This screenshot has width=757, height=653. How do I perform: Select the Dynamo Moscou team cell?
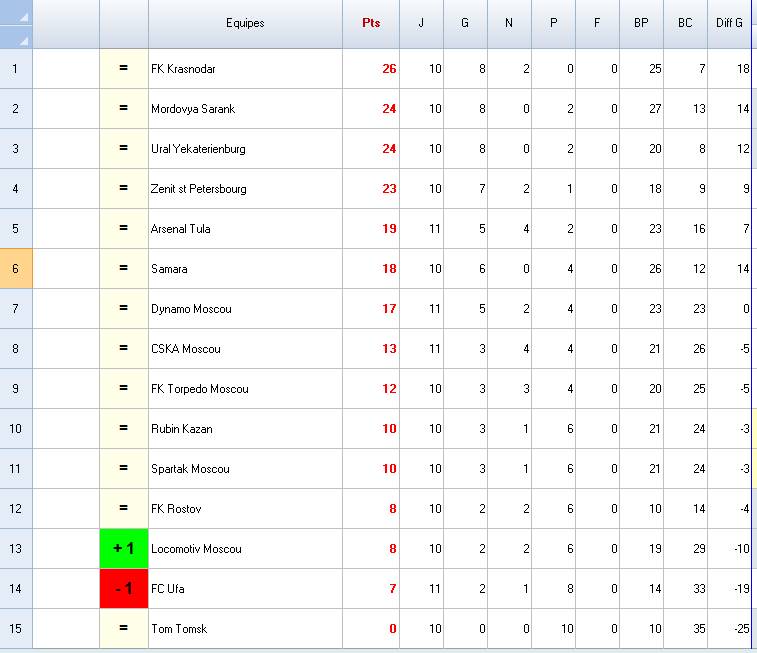pyautogui.click(x=245, y=309)
